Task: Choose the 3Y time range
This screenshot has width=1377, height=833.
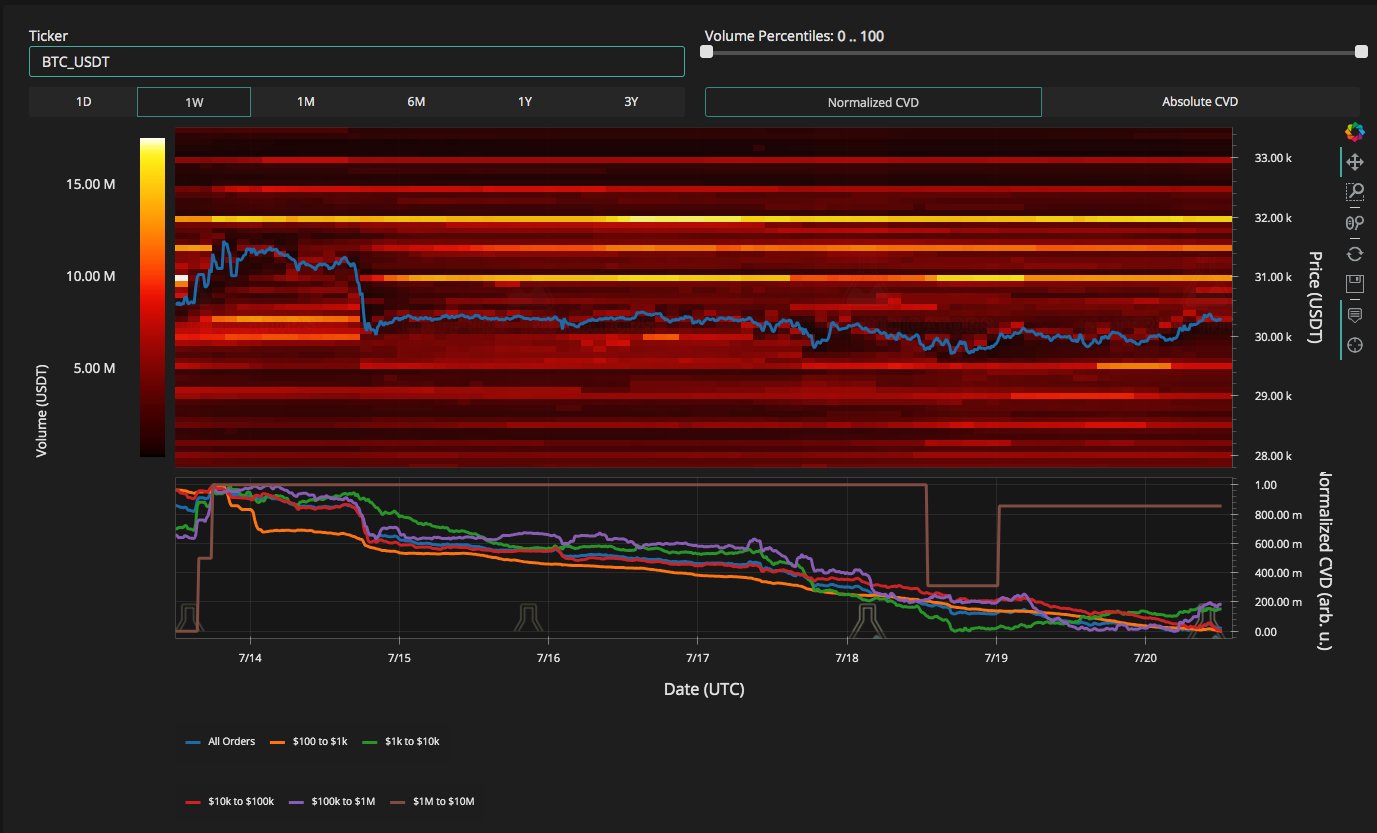Action: pos(630,102)
